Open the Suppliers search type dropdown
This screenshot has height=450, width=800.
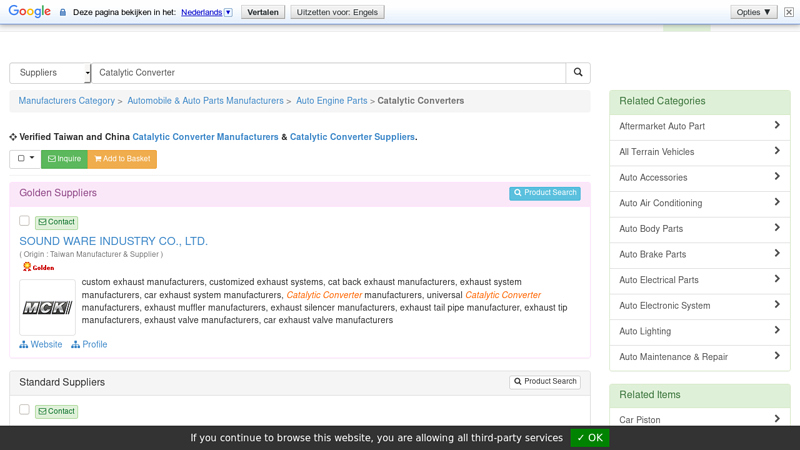click(x=50, y=73)
